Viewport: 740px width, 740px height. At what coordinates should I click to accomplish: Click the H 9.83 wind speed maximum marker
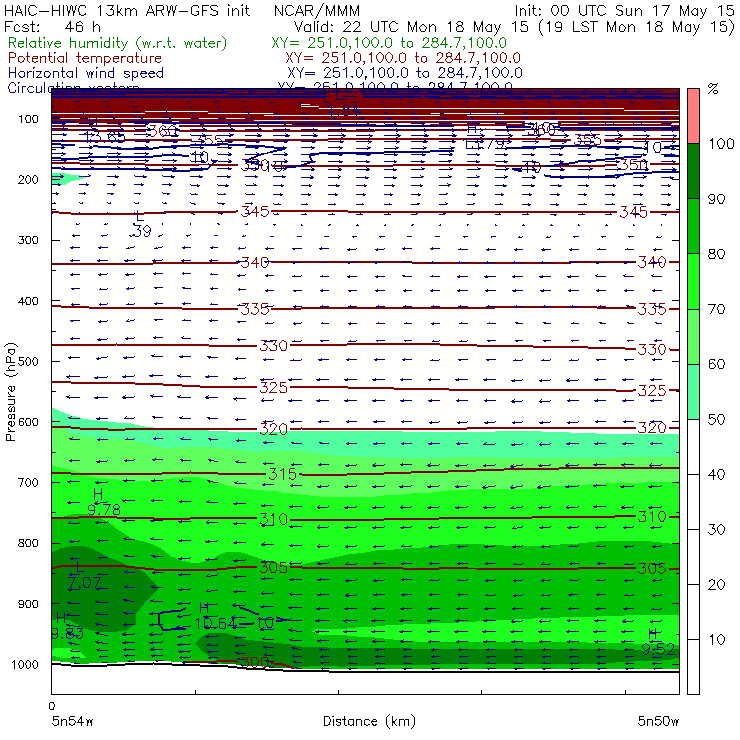pyautogui.click(x=67, y=626)
